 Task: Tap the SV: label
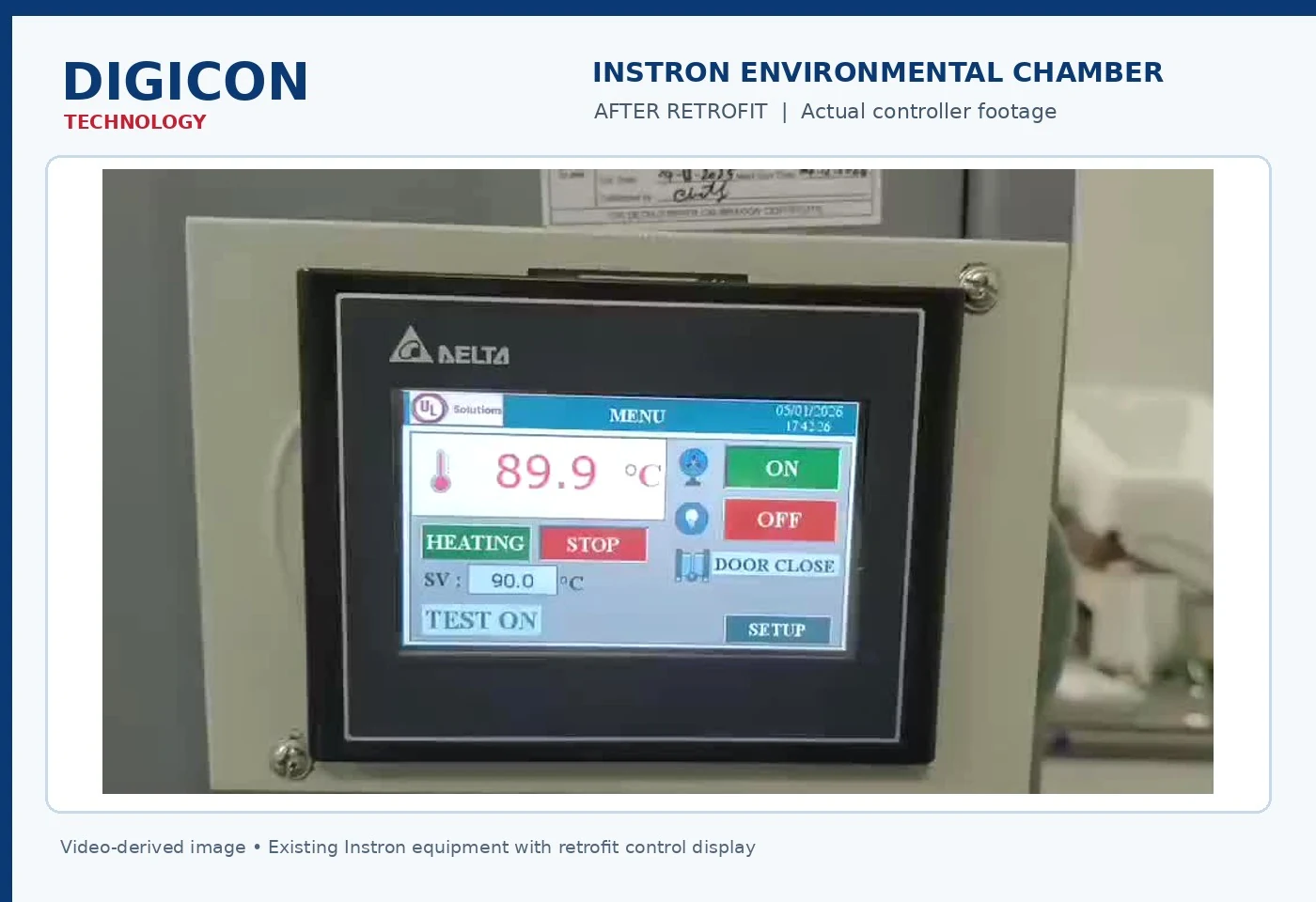pyautogui.click(x=442, y=580)
